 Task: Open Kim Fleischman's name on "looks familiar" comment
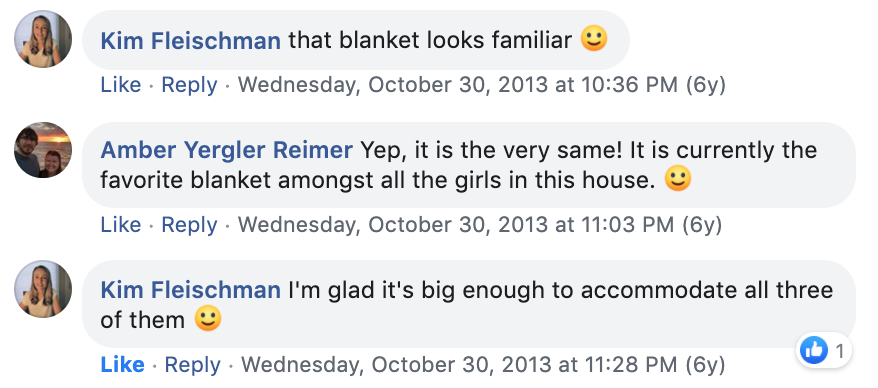190,40
